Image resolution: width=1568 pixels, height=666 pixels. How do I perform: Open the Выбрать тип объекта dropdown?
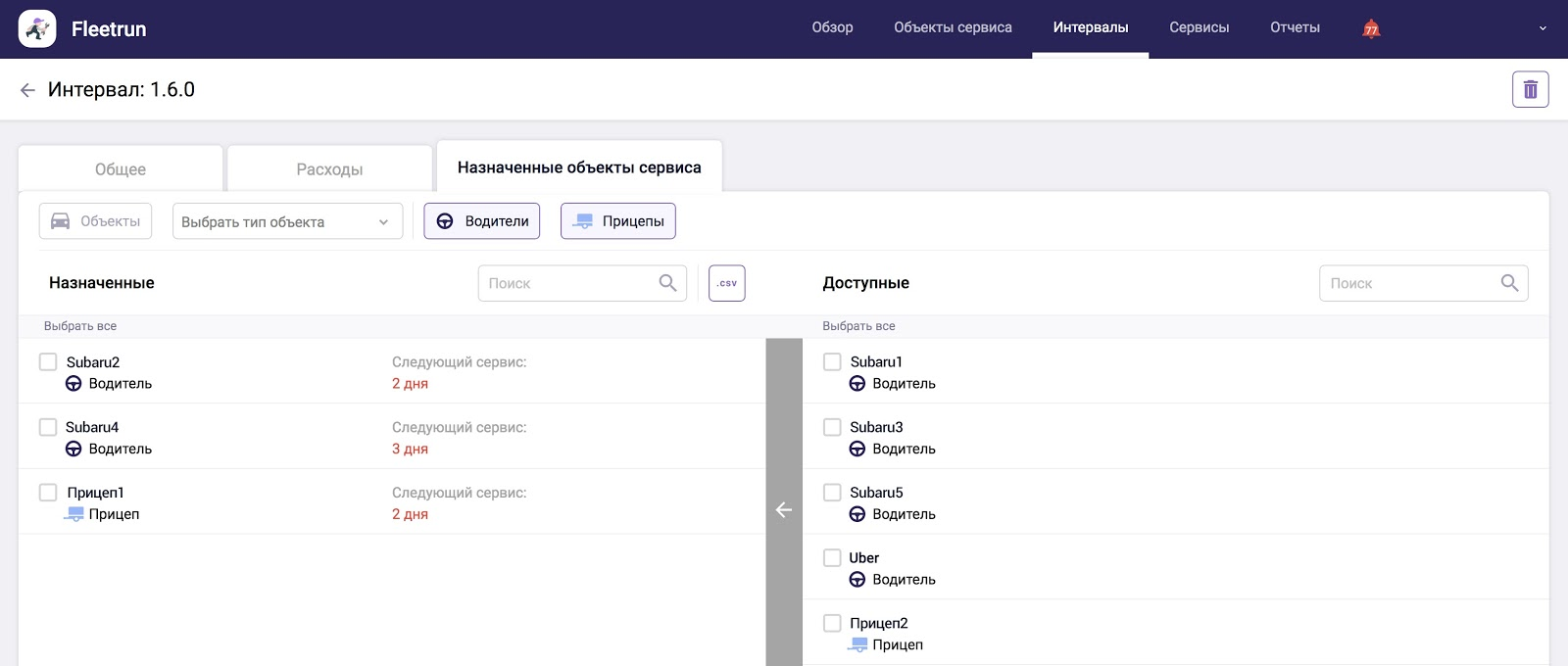[x=287, y=221]
